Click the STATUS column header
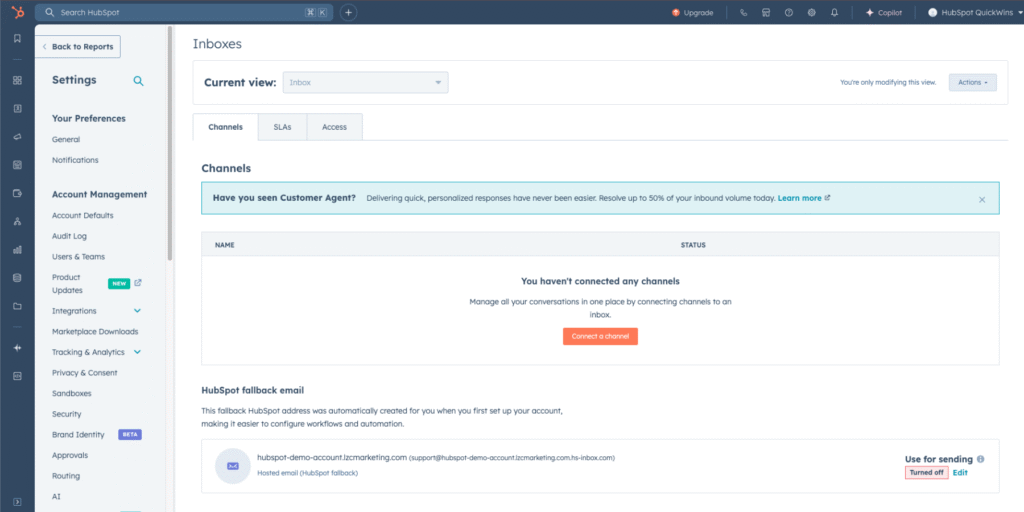 (693, 245)
